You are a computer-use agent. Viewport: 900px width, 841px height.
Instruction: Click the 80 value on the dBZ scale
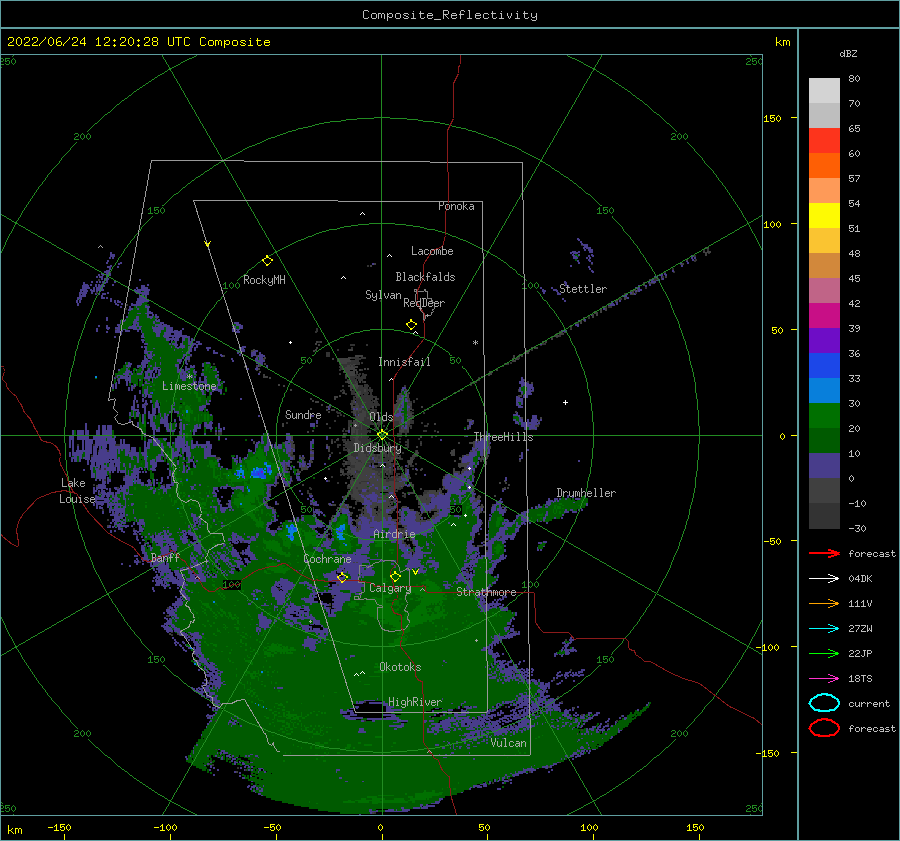click(854, 79)
